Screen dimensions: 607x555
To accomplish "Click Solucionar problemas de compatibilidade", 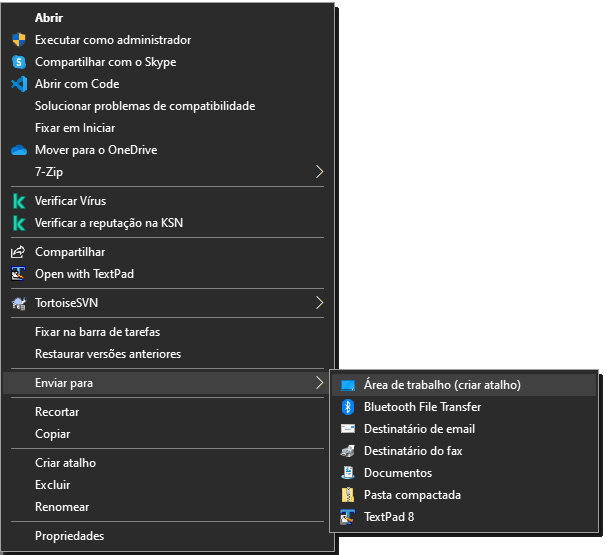I will pos(145,106).
